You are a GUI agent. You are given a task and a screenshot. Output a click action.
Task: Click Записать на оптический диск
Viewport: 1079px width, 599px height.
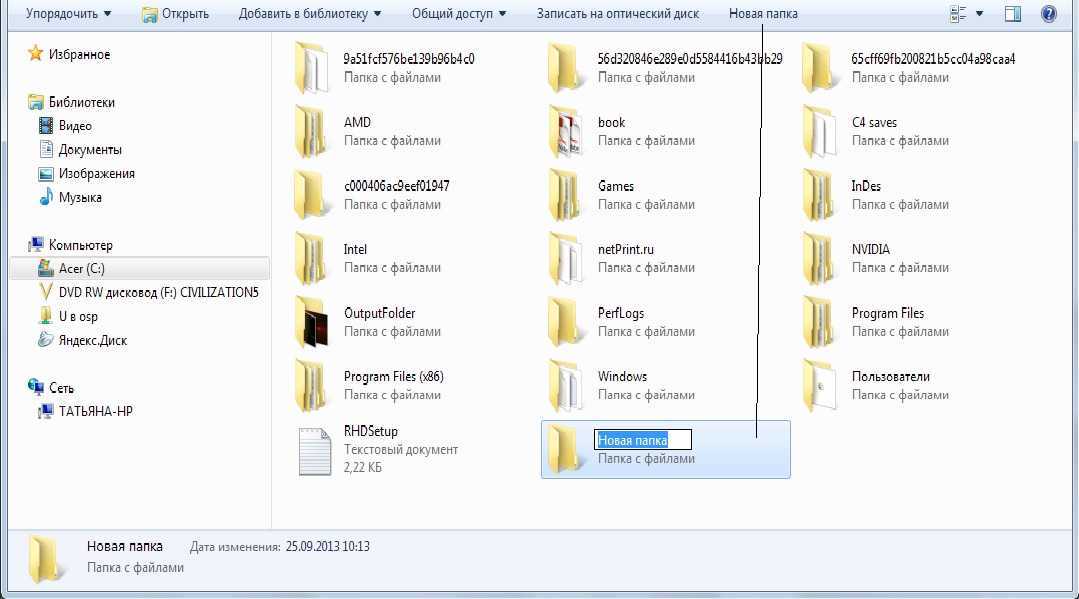[617, 14]
